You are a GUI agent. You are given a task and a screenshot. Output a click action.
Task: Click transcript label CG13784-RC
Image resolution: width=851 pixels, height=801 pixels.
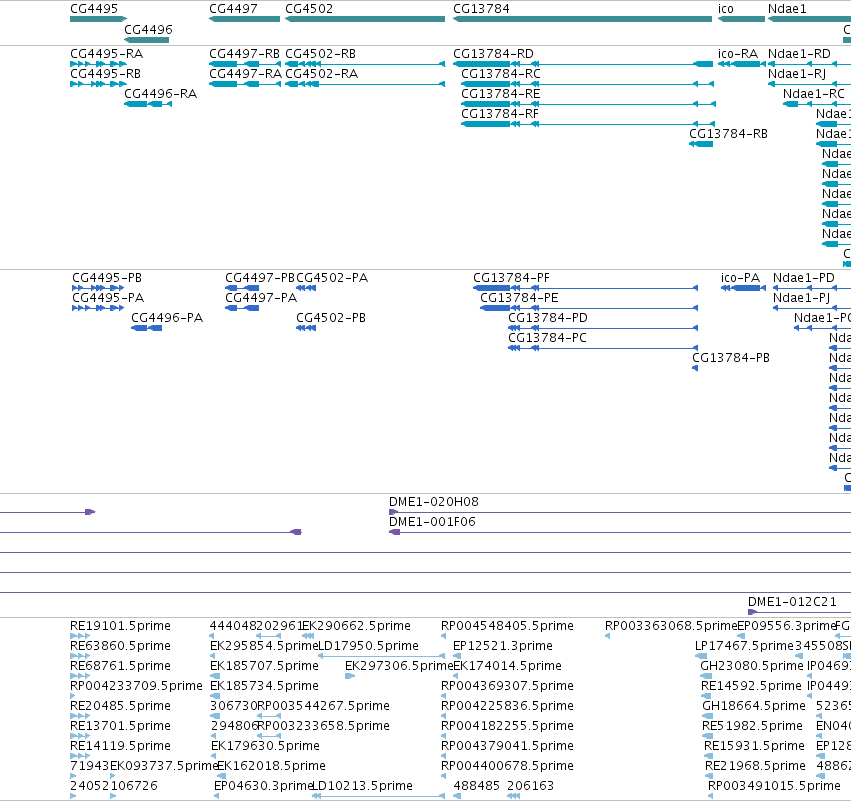[x=501, y=73]
